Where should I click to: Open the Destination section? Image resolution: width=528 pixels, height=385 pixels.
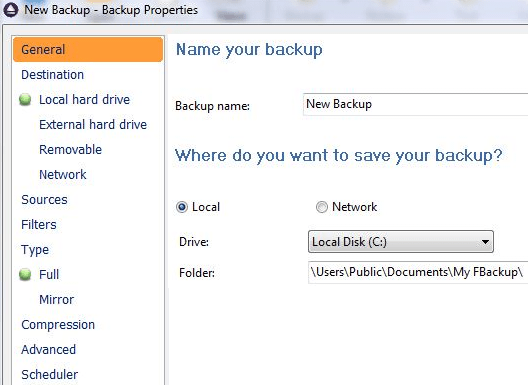[x=53, y=74]
